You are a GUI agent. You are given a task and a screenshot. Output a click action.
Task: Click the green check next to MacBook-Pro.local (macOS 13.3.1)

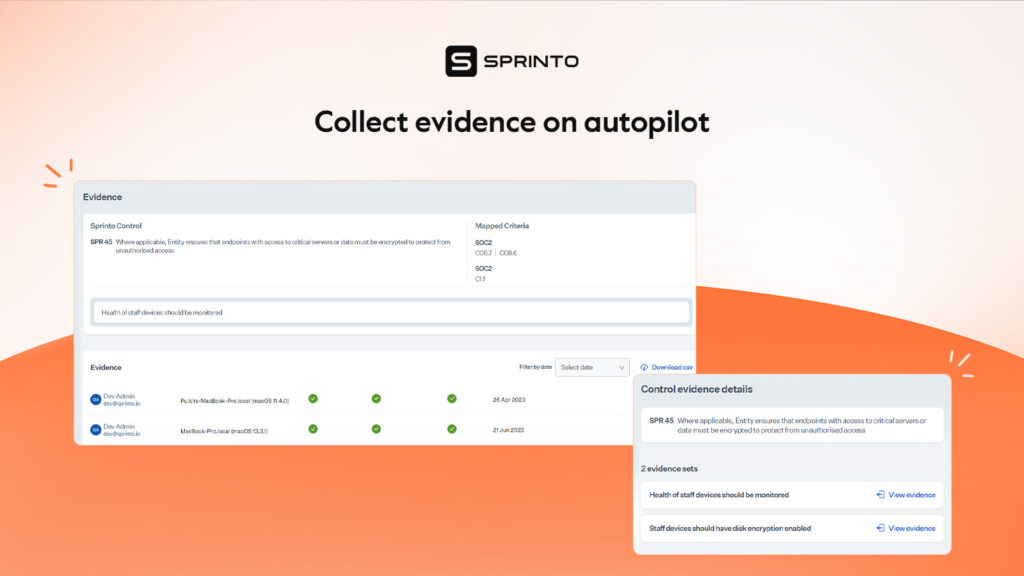[313, 429]
